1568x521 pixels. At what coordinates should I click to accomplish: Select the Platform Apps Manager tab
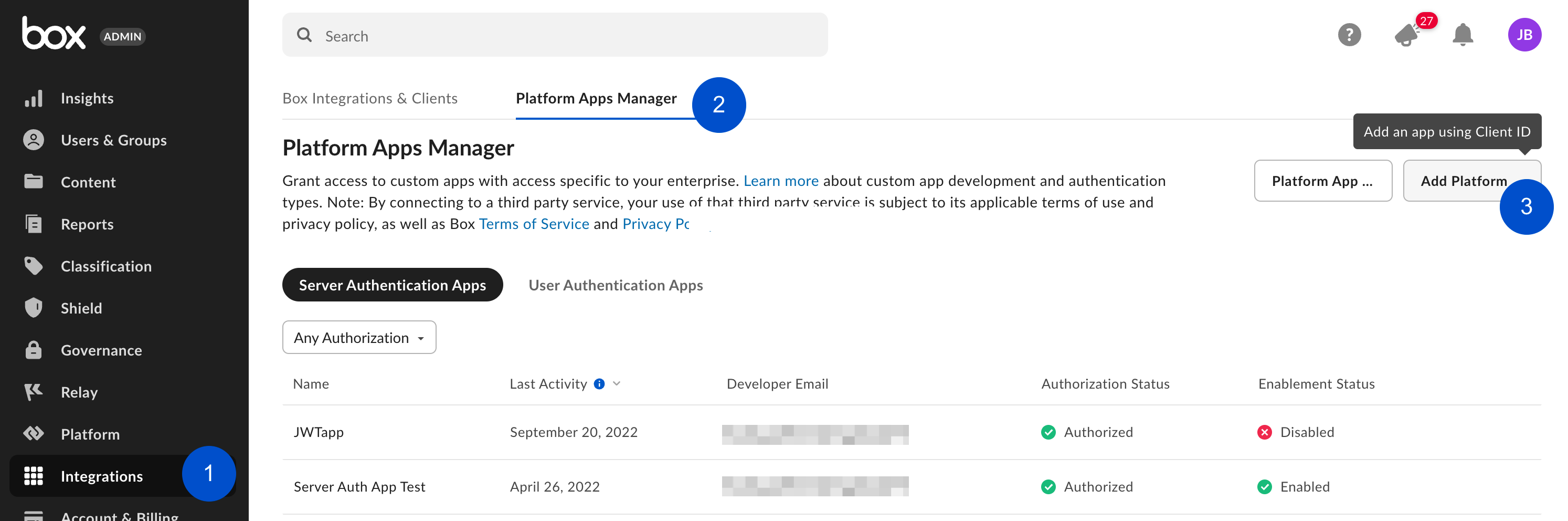click(x=595, y=98)
